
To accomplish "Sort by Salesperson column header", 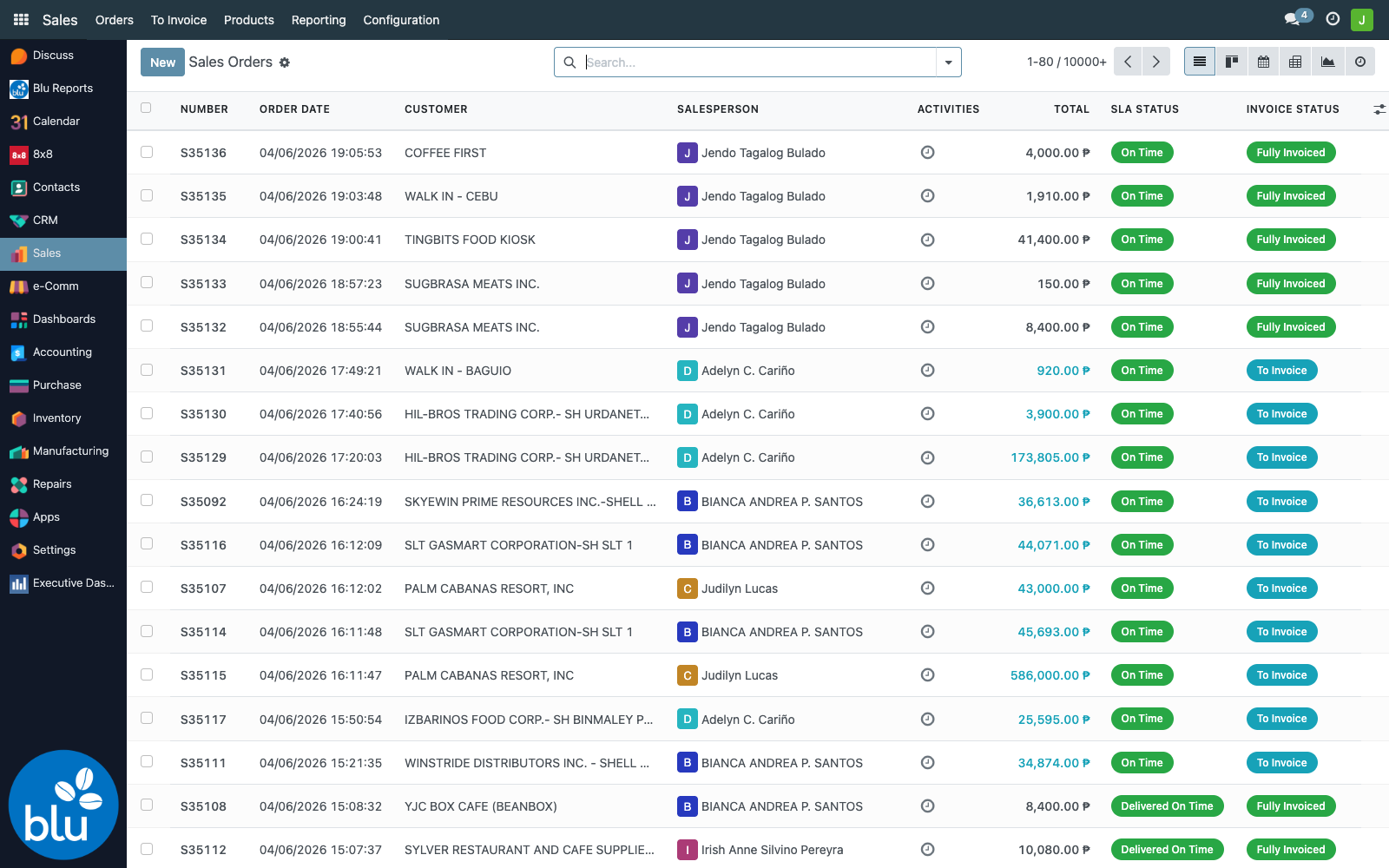I will [718, 109].
